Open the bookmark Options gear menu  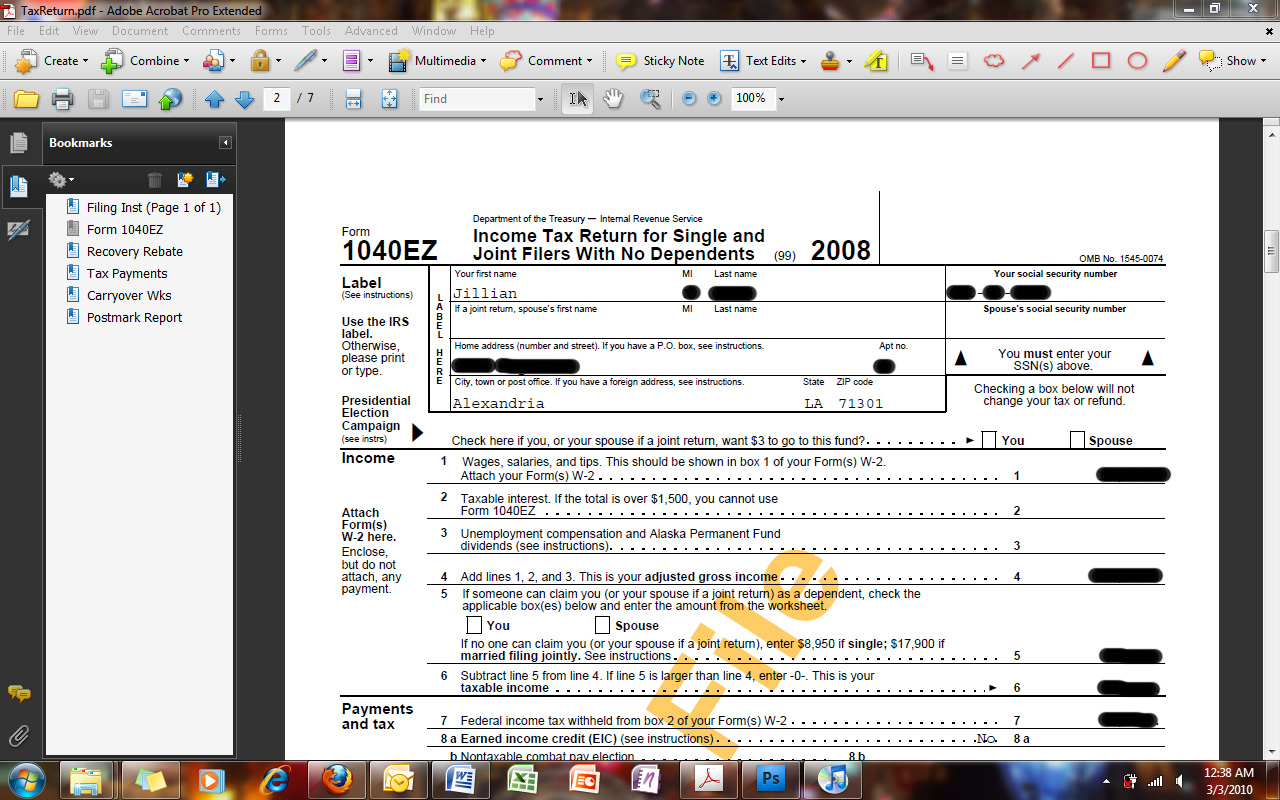pyautogui.click(x=60, y=179)
